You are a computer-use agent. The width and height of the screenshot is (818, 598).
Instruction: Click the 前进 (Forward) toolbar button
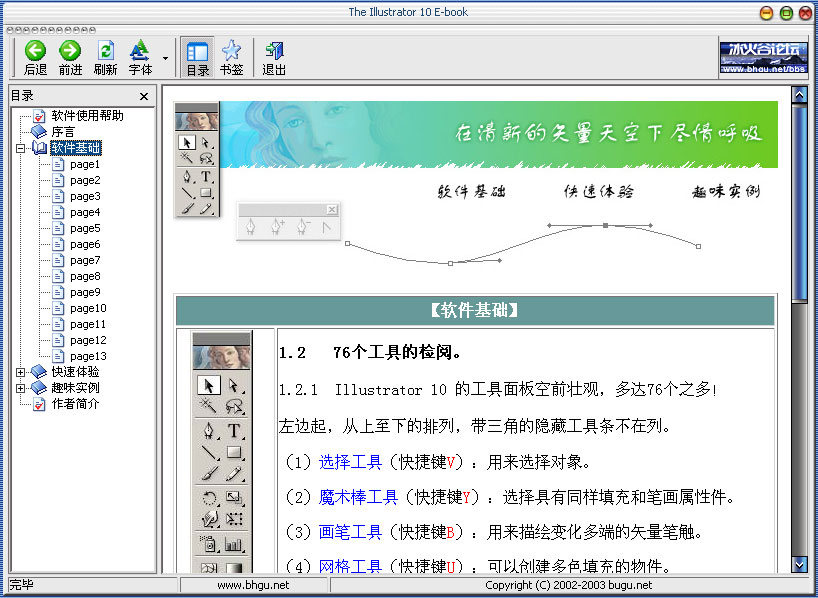coord(70,57)
